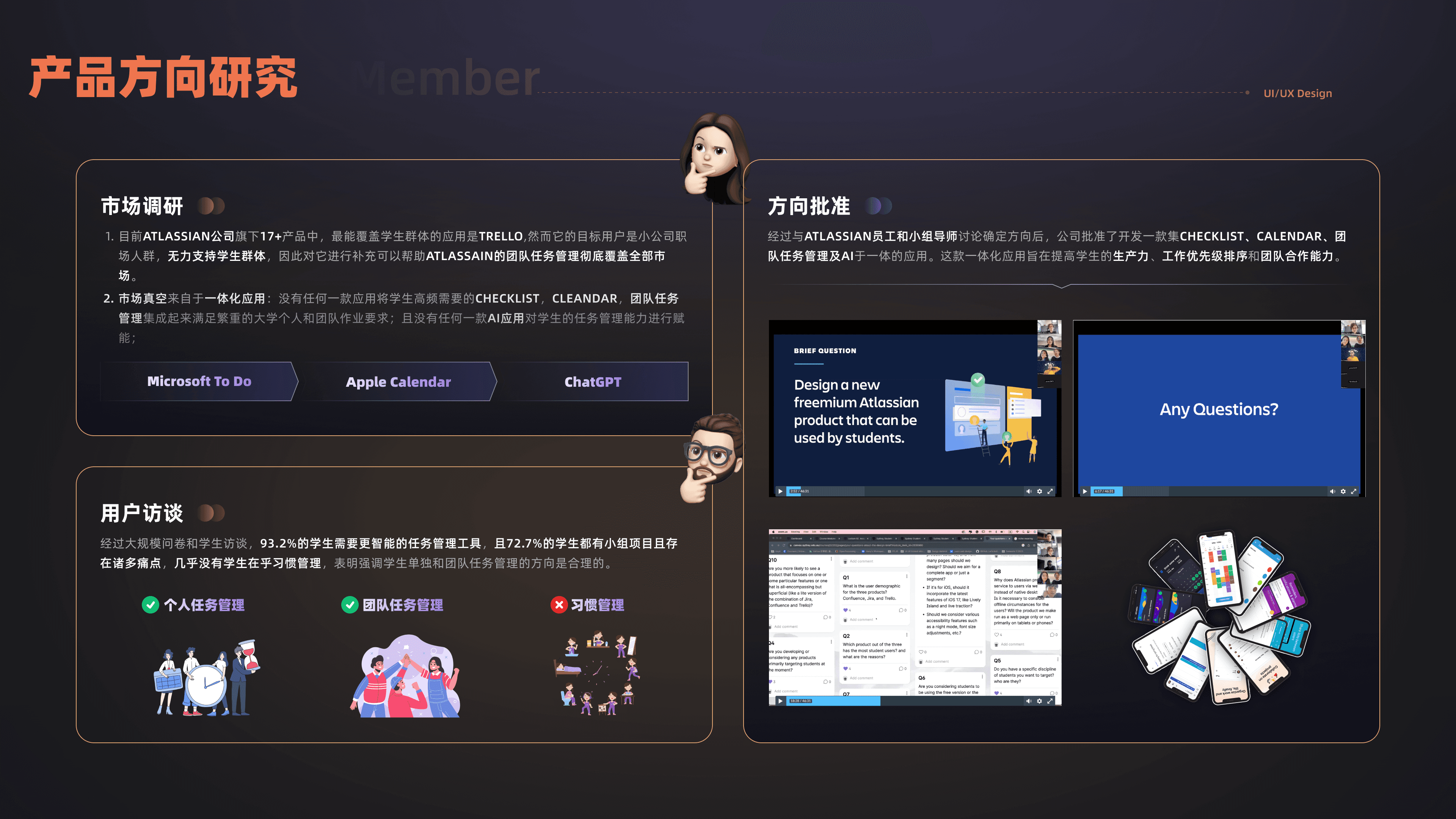Viewport: 1456px width, 819px height.
Task: Open the Window menu in the recording
Action: click(824, 532)
